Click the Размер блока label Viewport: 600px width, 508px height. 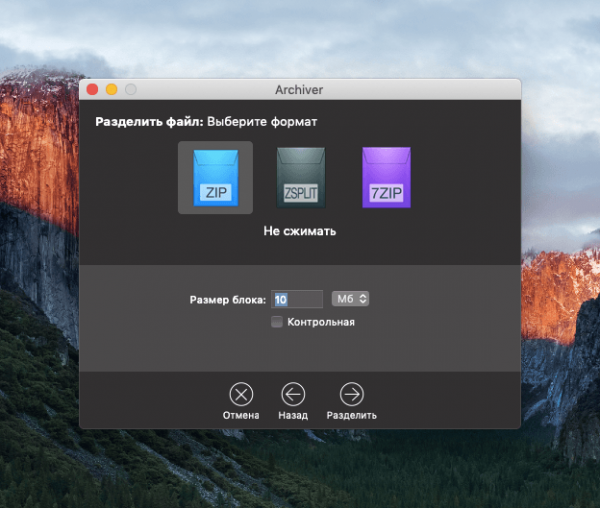click(x=228, y=300)
